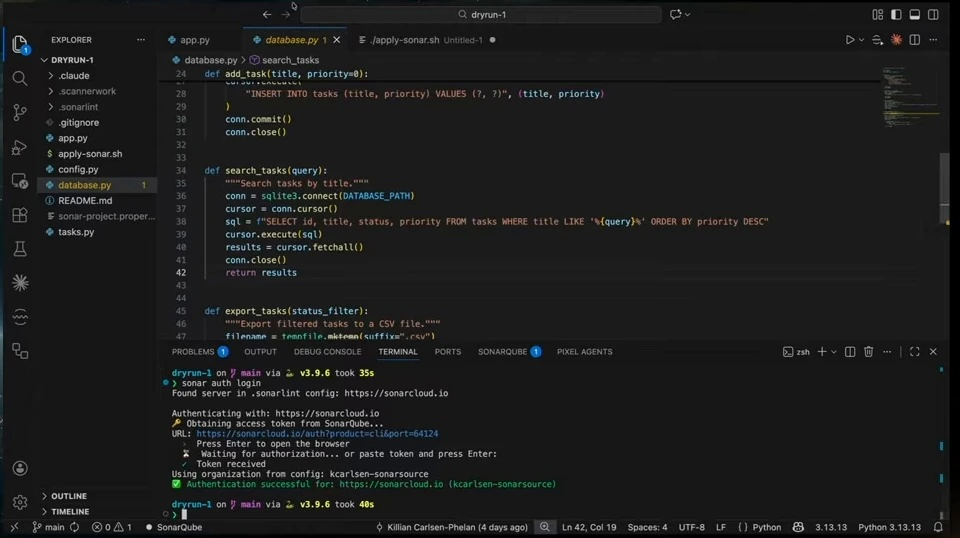Screen dimensions: 960x538
Task: Click the dryrun-1 command center search box
Action: [x=481, y=14]
